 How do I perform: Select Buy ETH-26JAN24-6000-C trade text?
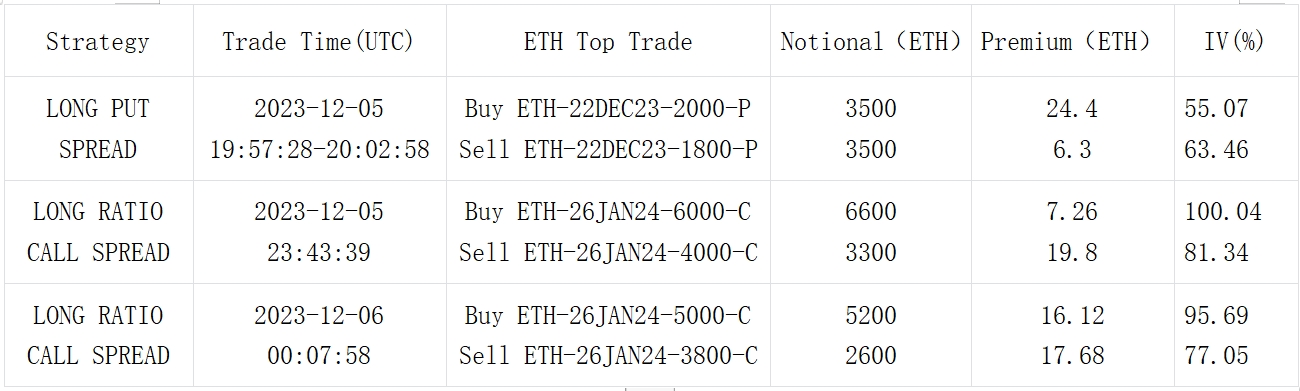pos(607,212)
